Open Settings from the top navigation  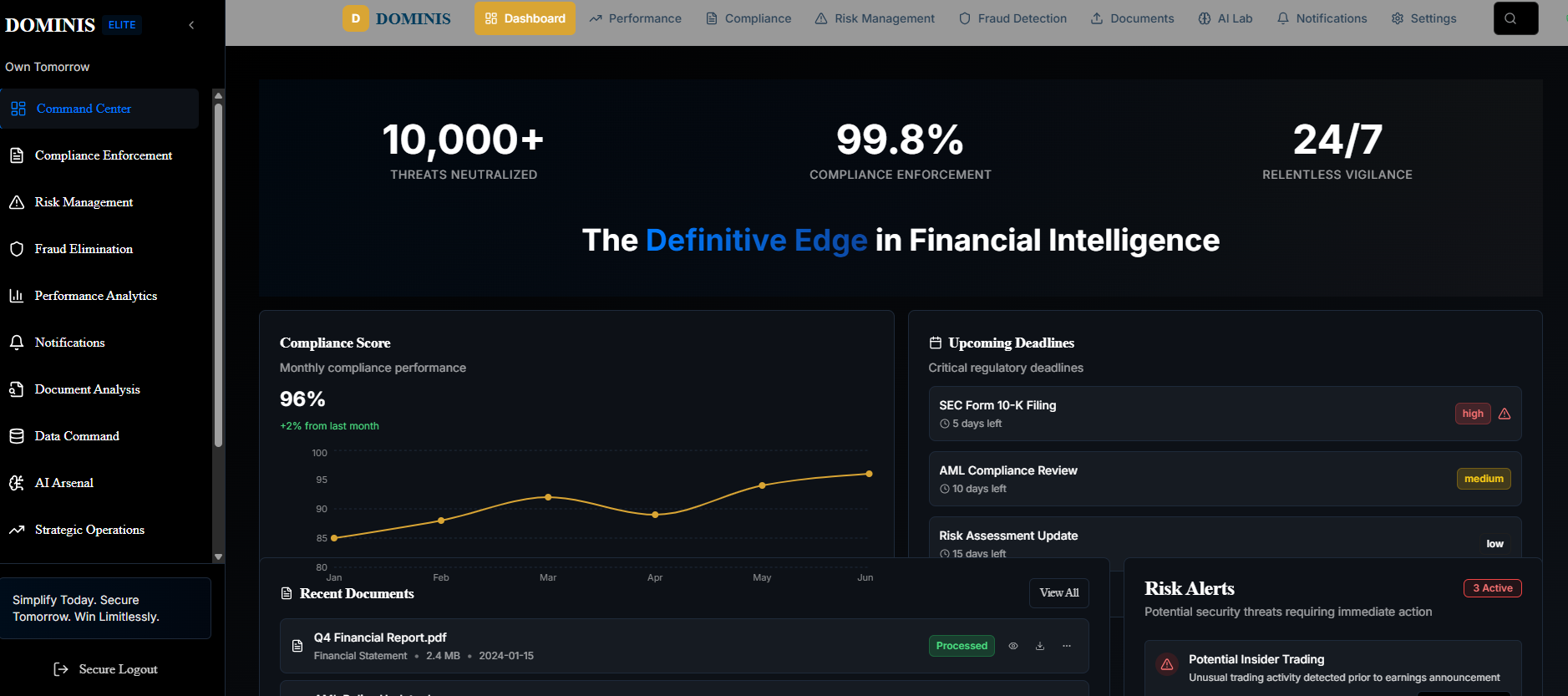[1423, 18]
